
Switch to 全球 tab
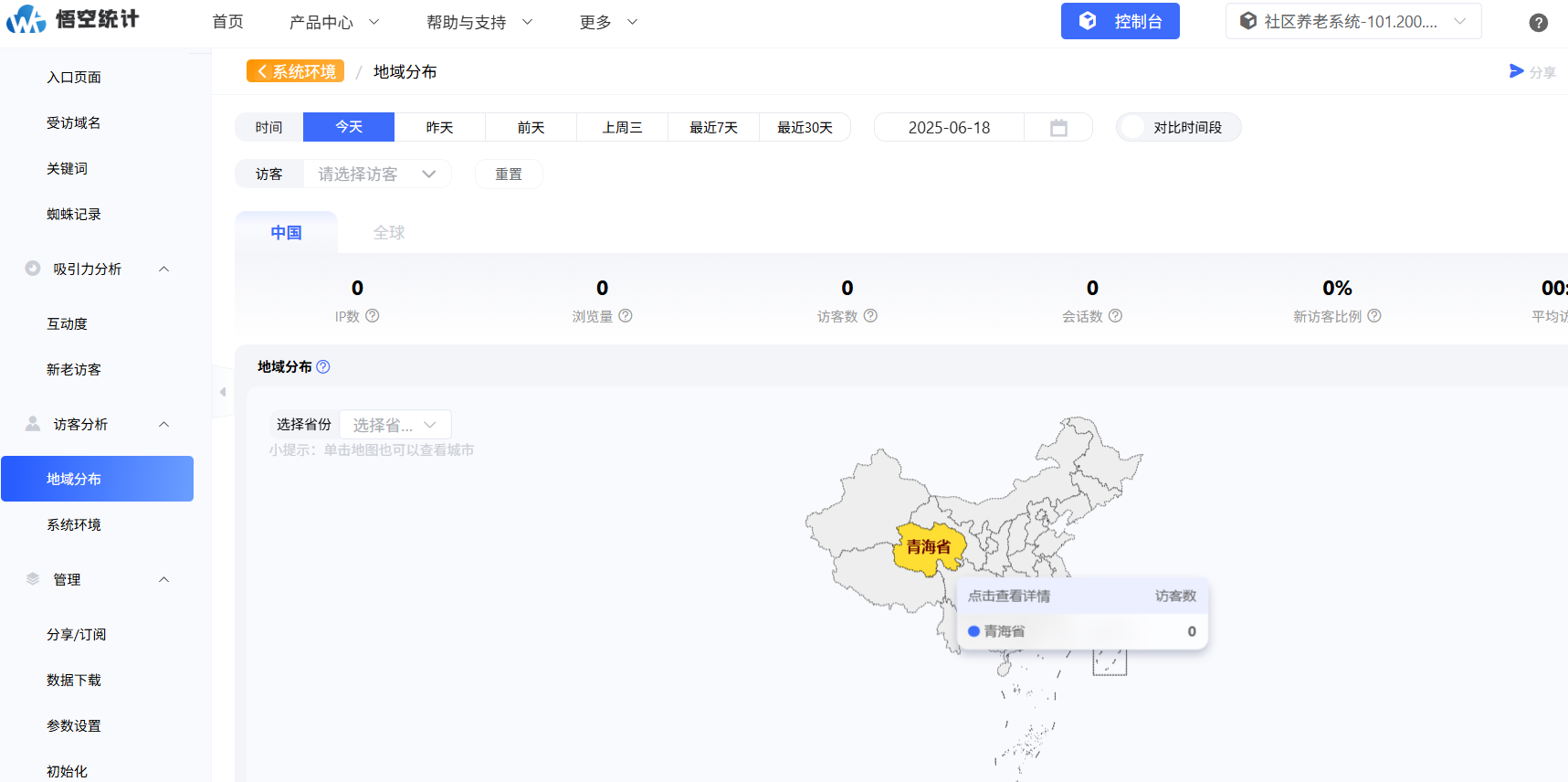coord(389,232)
